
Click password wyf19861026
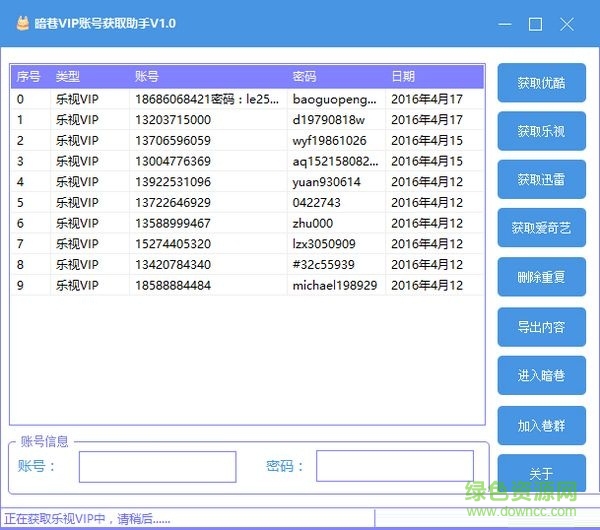pos(329,140)
